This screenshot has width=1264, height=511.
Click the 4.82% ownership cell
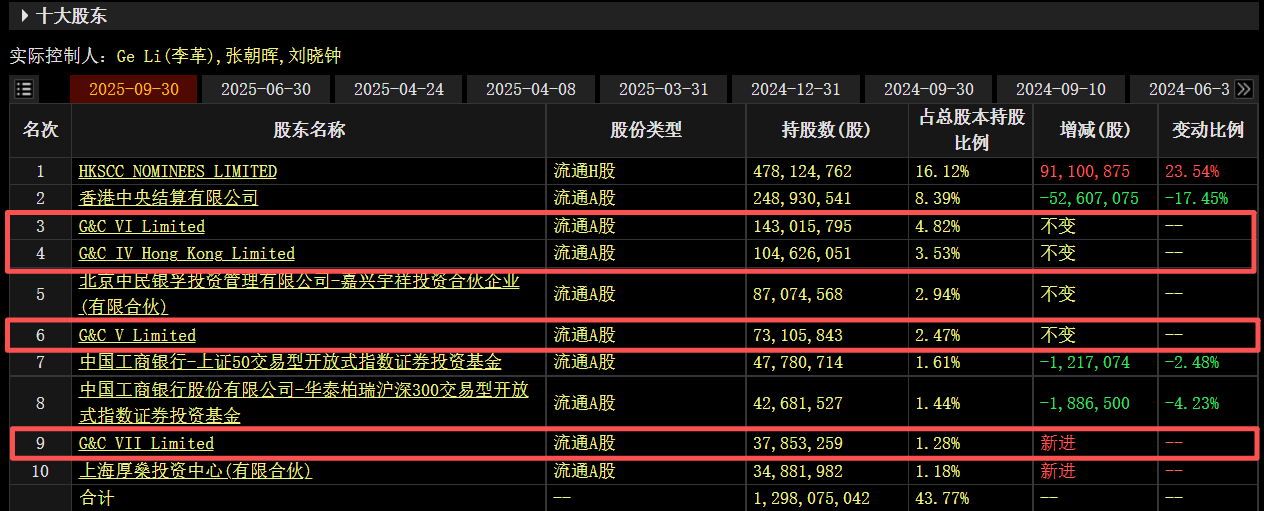(x=937, y=227)
